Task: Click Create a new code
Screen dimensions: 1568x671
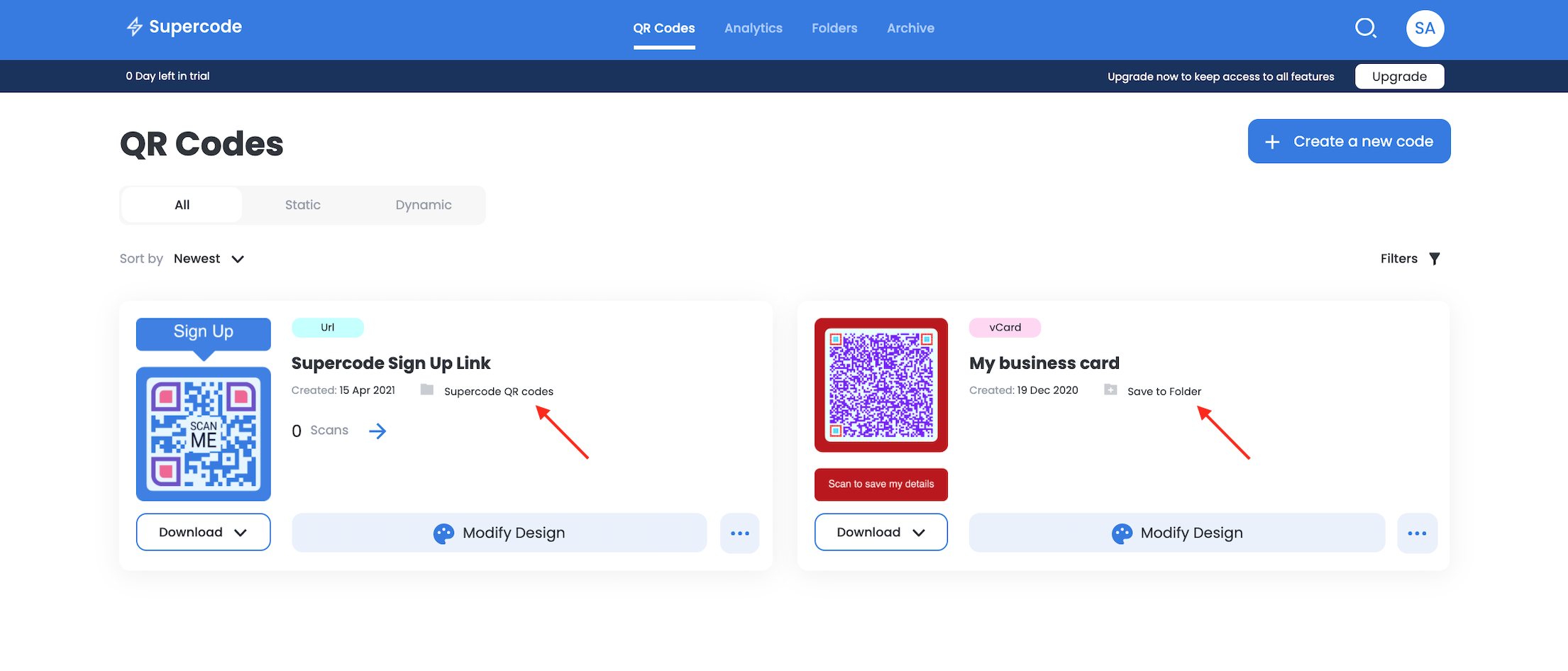Action: point(1347,140)
